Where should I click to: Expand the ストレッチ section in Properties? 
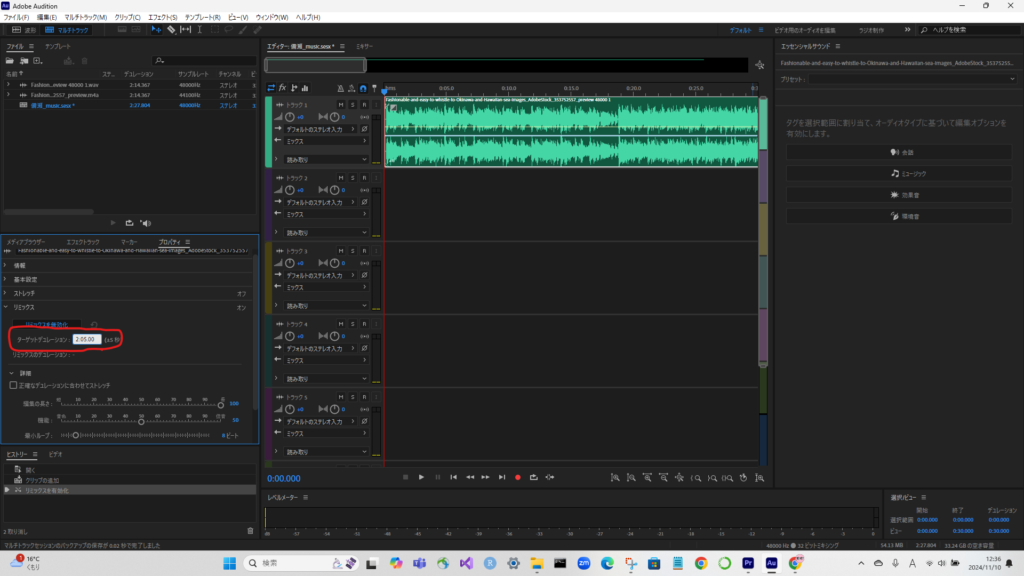tap(22, 293)
